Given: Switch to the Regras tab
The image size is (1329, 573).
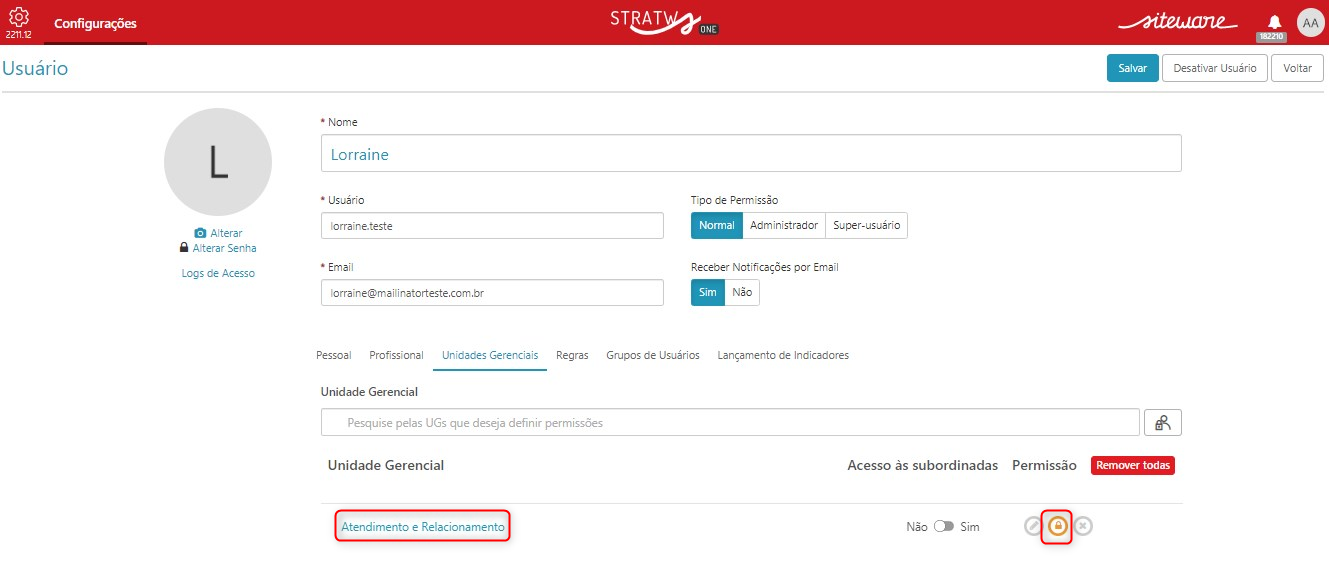Looking at the screenshot, I should coord(572,355).
